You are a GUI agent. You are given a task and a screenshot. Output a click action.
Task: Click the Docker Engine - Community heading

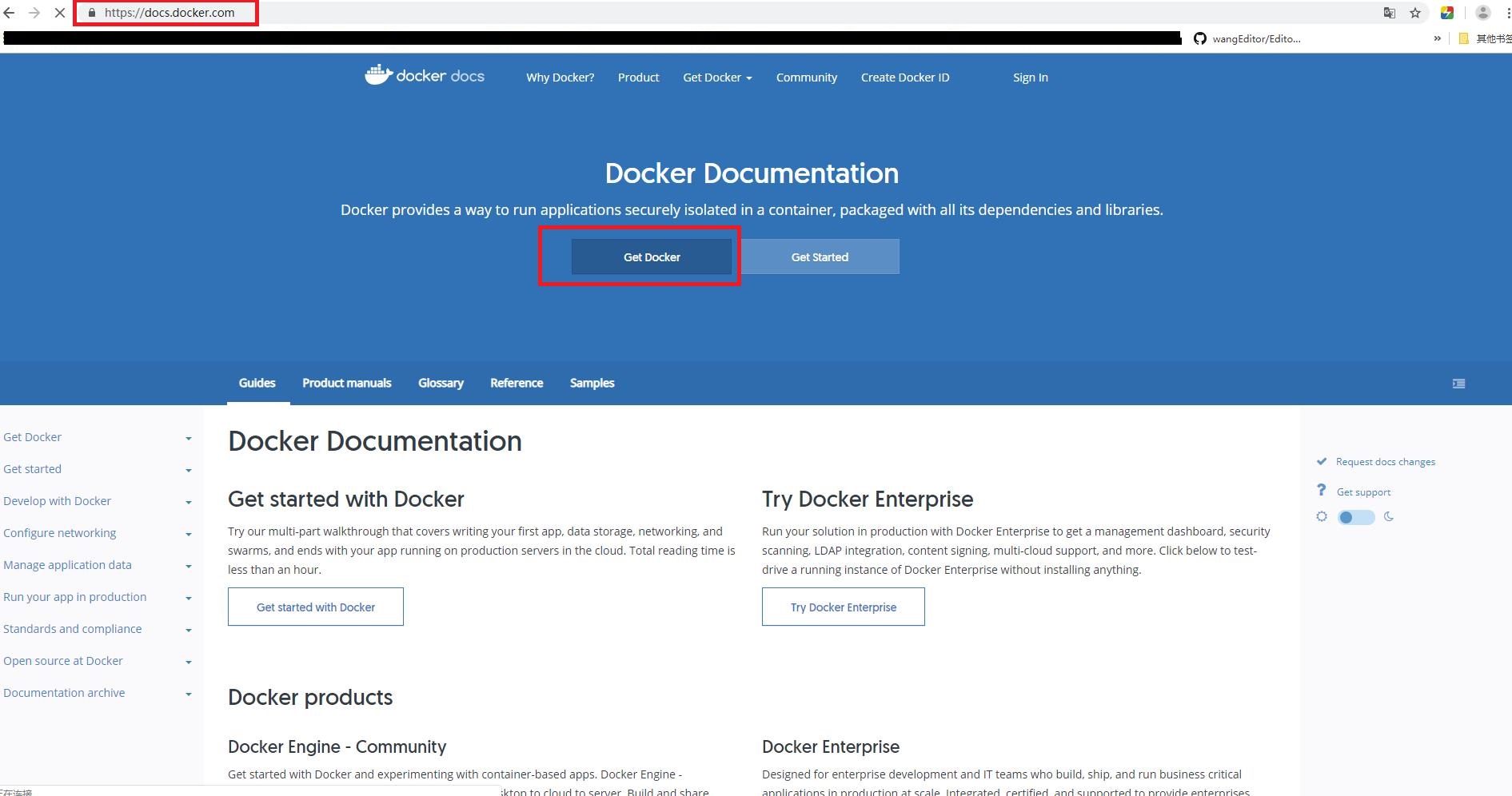click(x=337, y=746)
